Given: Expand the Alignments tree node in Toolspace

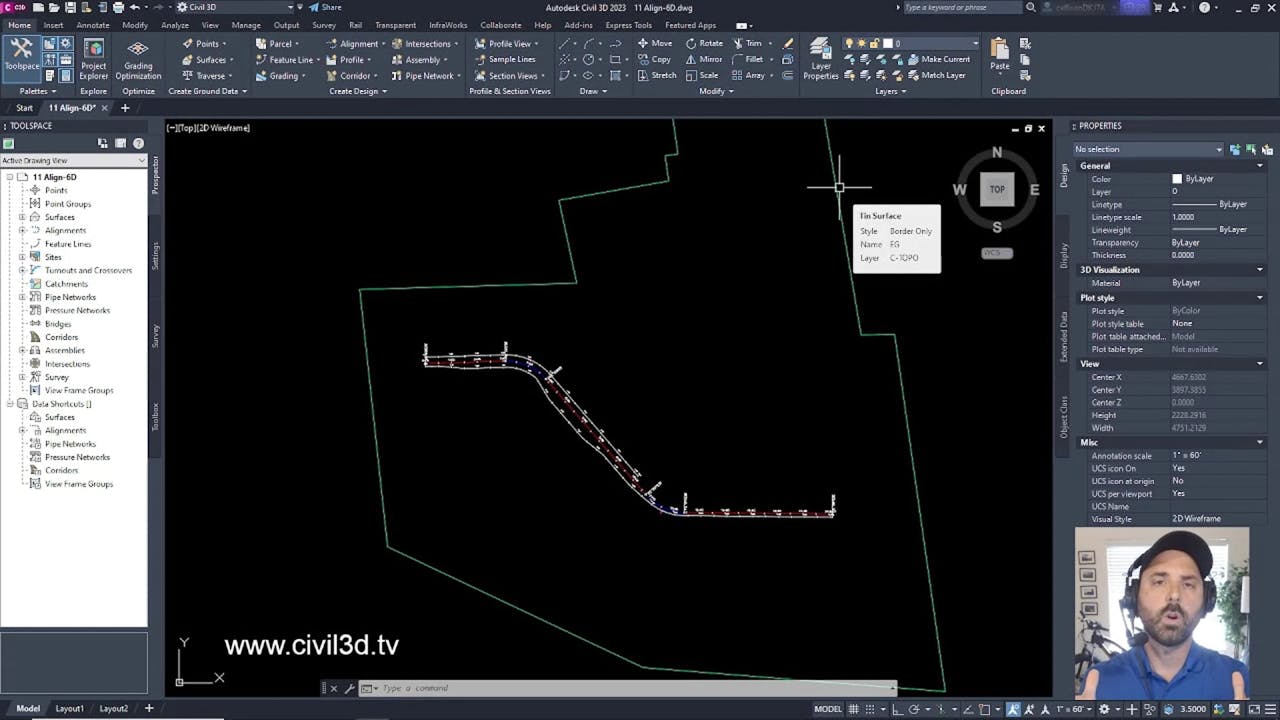Looking at the screenshot, I should 21,230.
